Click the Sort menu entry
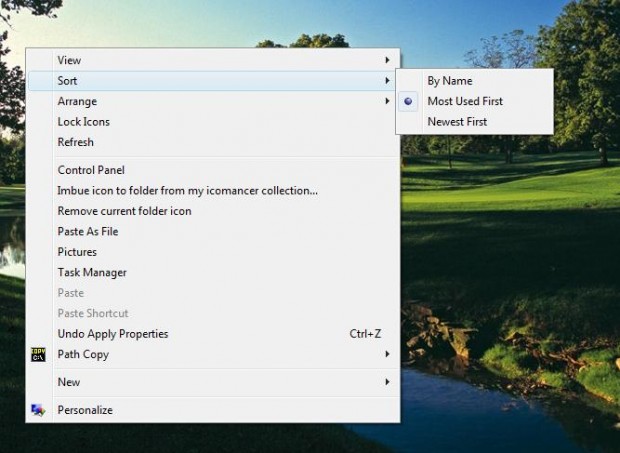 (68, 81)
